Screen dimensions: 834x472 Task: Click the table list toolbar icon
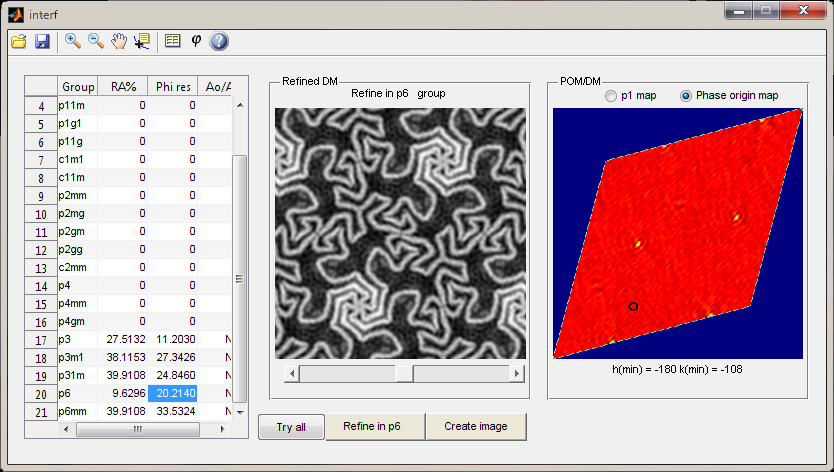coord(172,41)
